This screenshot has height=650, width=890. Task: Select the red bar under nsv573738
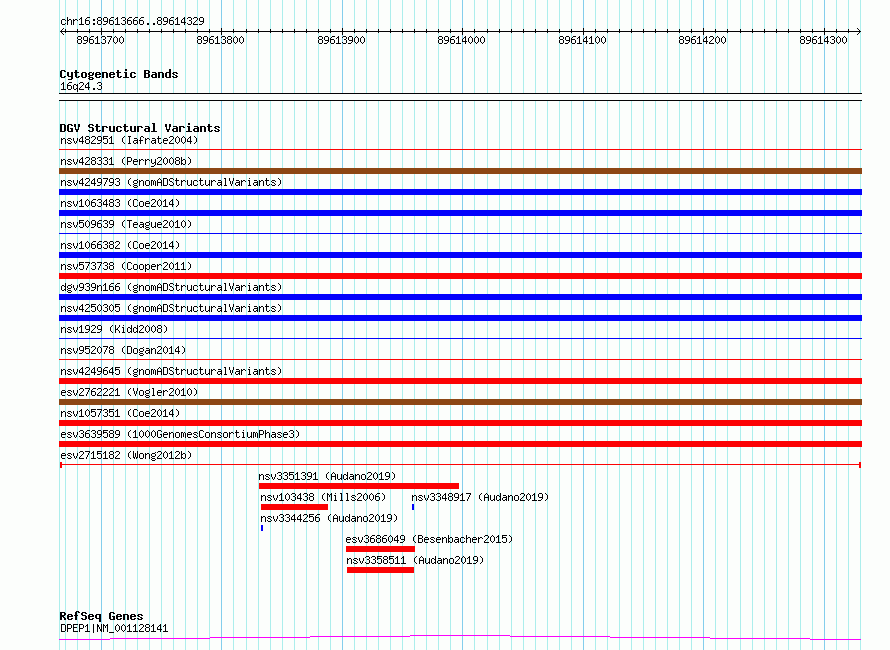tap(460, 276)
